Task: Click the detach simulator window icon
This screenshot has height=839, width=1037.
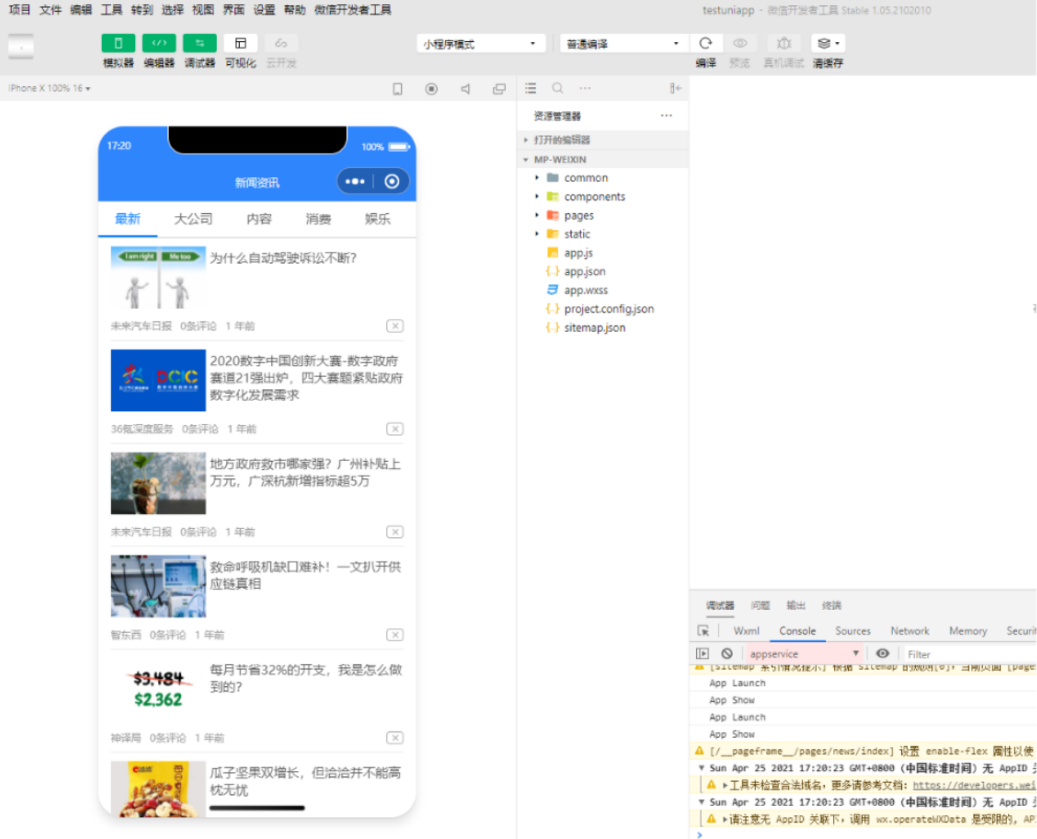Action: click(499, 89)
